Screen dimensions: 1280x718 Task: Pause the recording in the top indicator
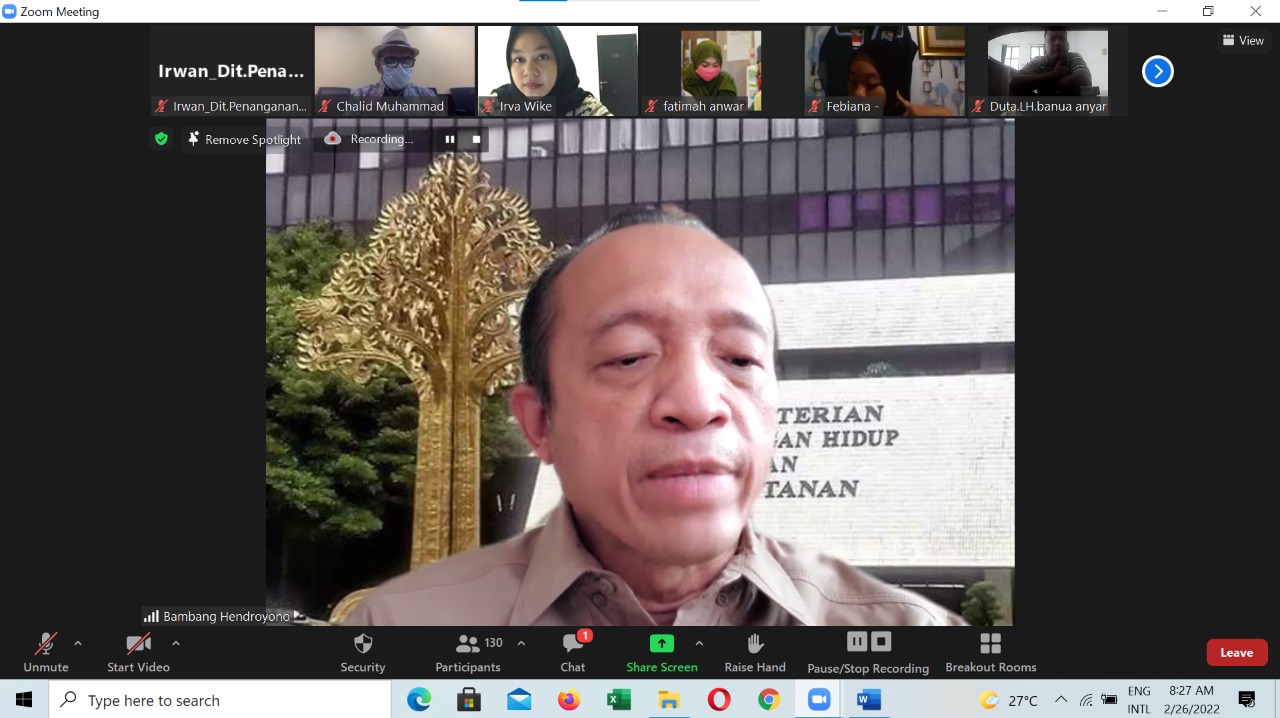450,139
